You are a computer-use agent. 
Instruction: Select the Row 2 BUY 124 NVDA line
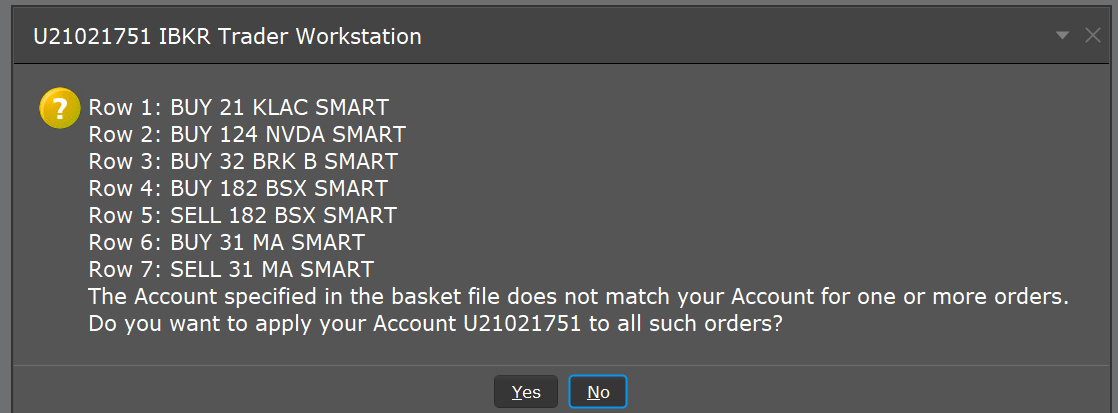(x=247, y=134)
